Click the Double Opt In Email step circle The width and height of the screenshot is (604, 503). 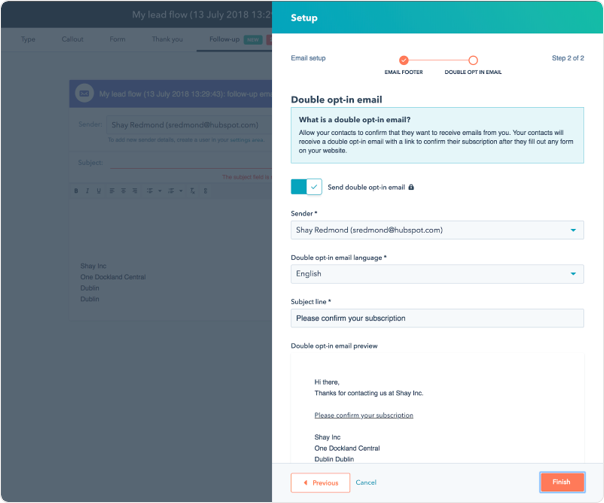tap(473, 60)
